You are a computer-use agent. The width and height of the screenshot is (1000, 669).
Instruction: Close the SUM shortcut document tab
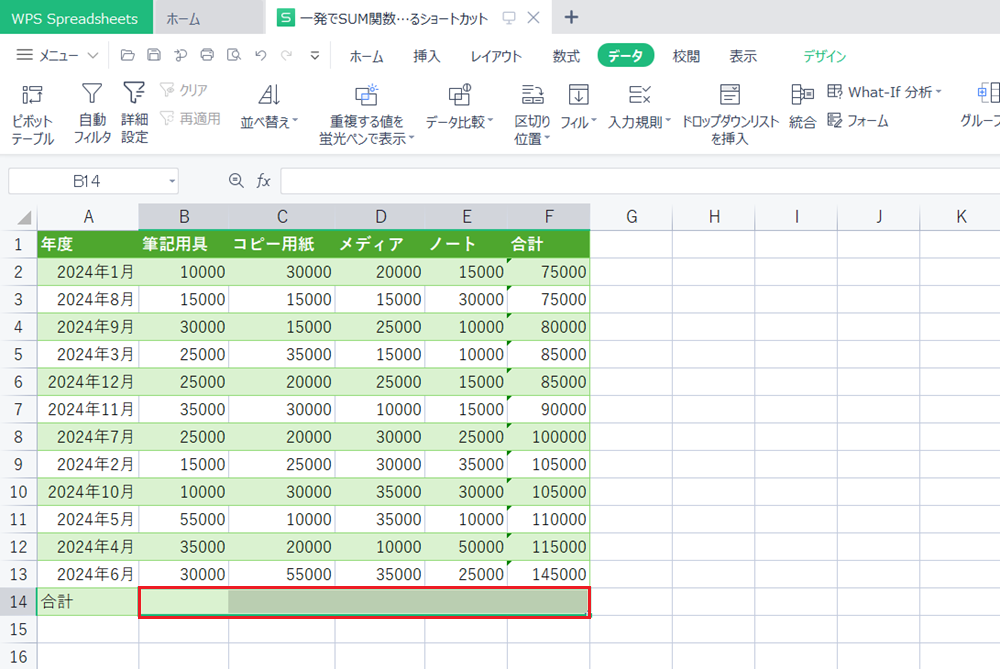[533, 18]
